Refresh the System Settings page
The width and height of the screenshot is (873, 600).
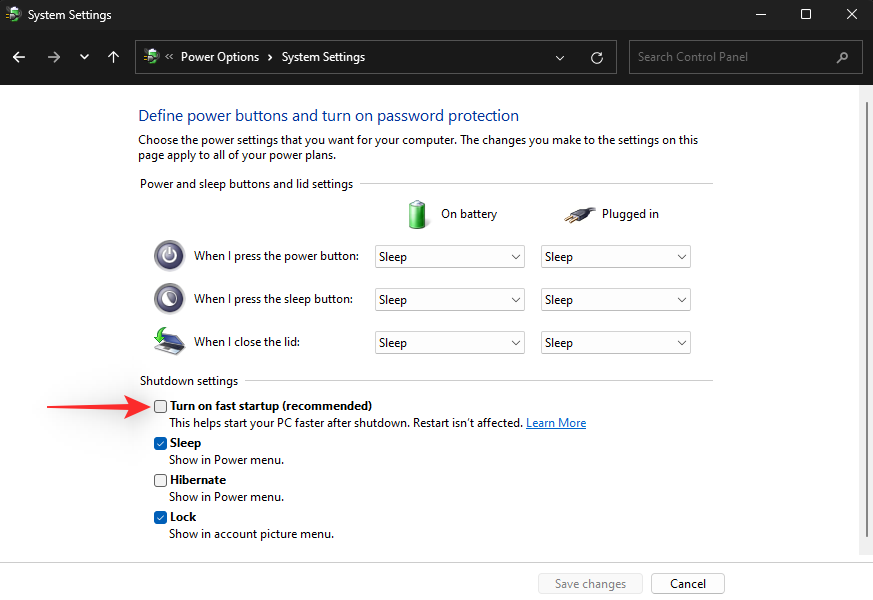coord(597,57)
